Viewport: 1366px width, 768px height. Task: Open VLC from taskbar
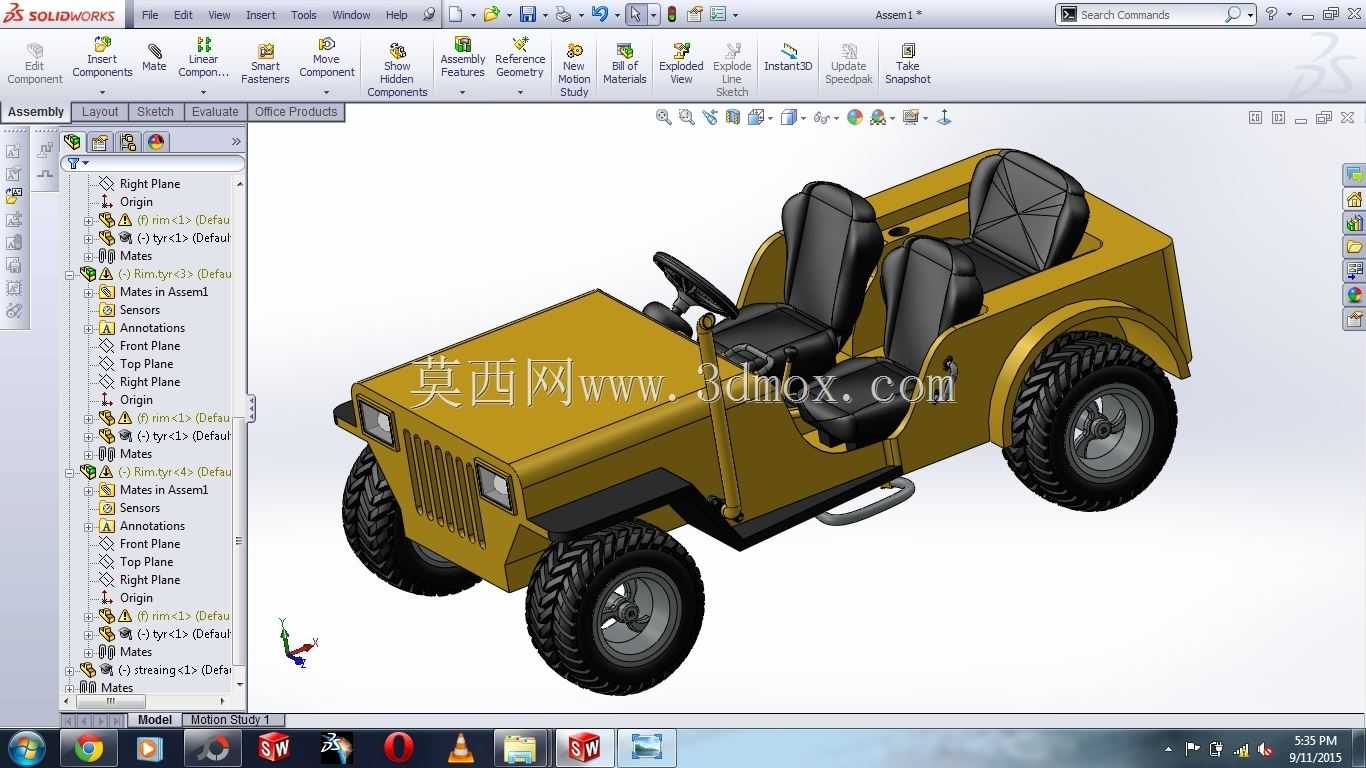tap(460, 747)
